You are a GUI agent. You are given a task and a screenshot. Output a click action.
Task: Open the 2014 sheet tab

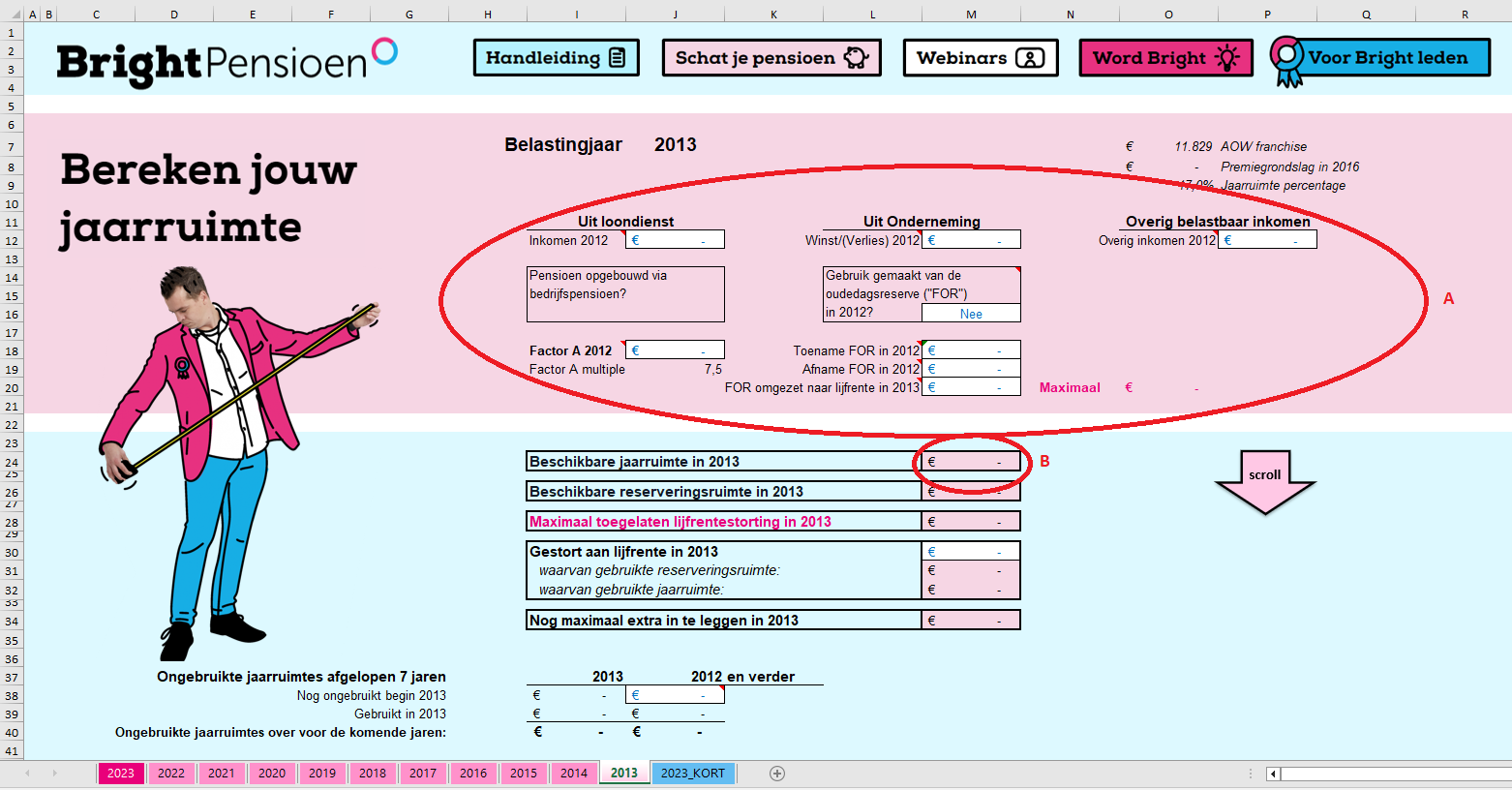[574, 773]
